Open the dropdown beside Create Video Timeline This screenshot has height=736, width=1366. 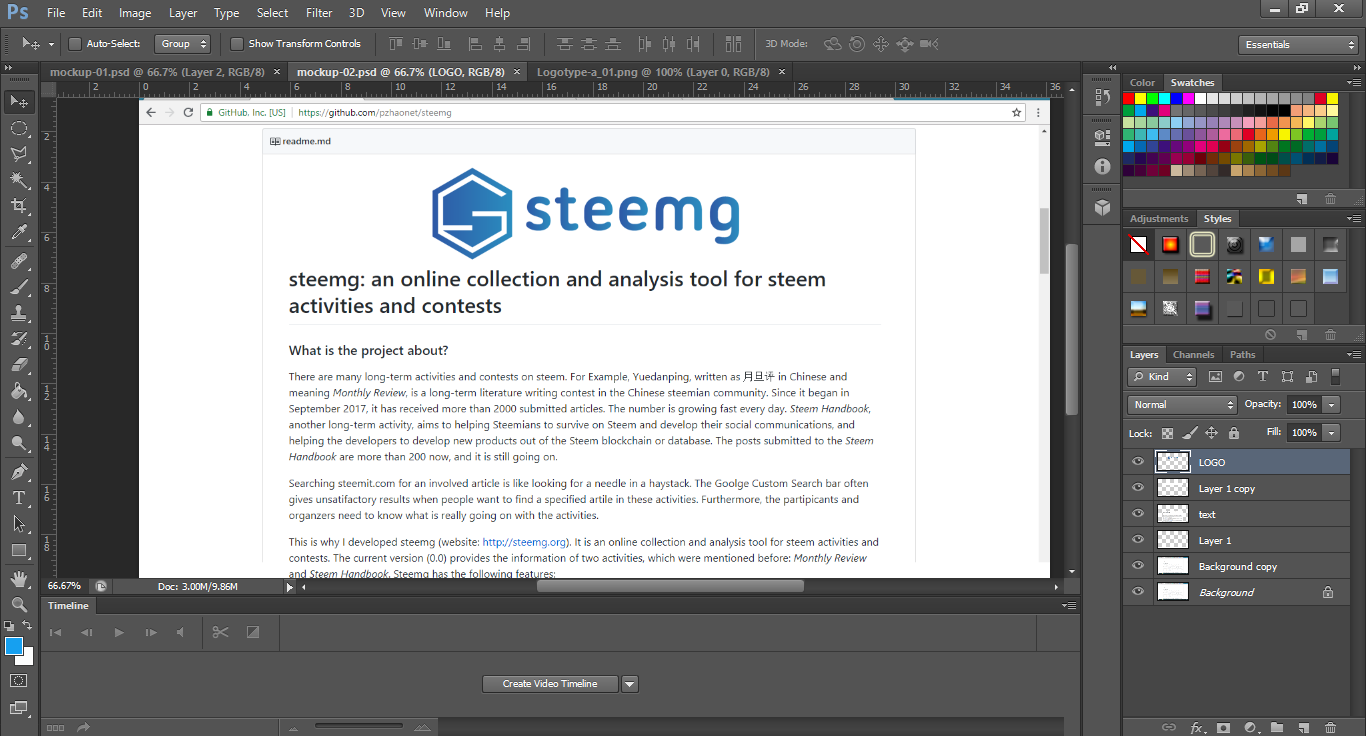(630, 684)
